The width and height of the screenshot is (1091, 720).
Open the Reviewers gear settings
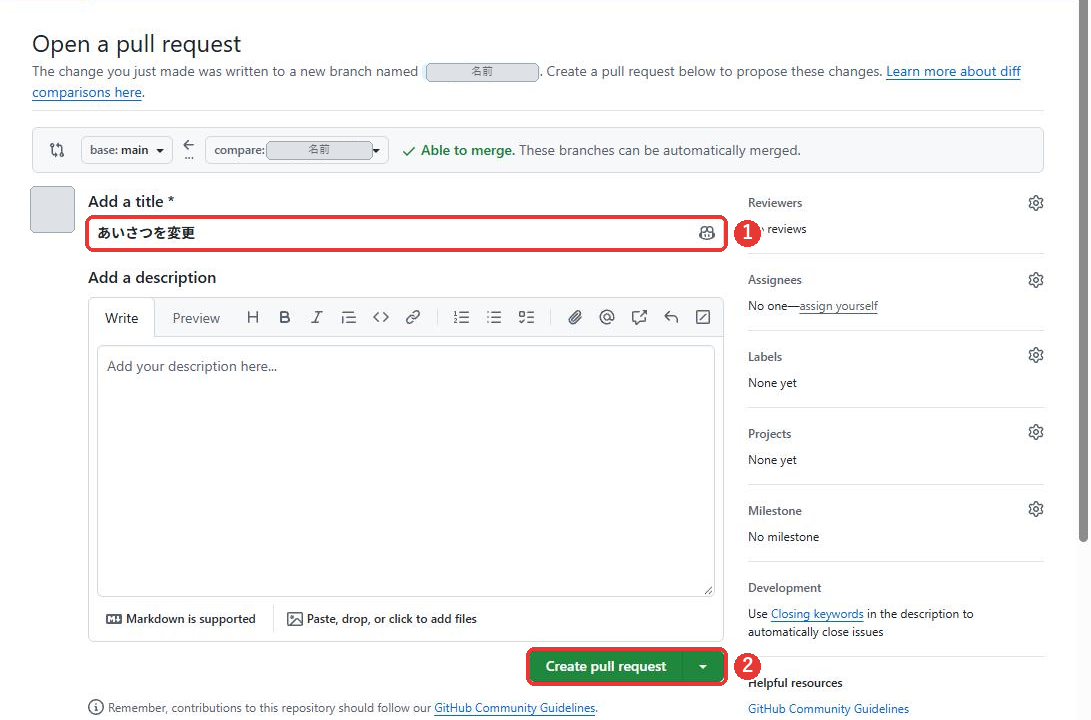[1035, 203]
